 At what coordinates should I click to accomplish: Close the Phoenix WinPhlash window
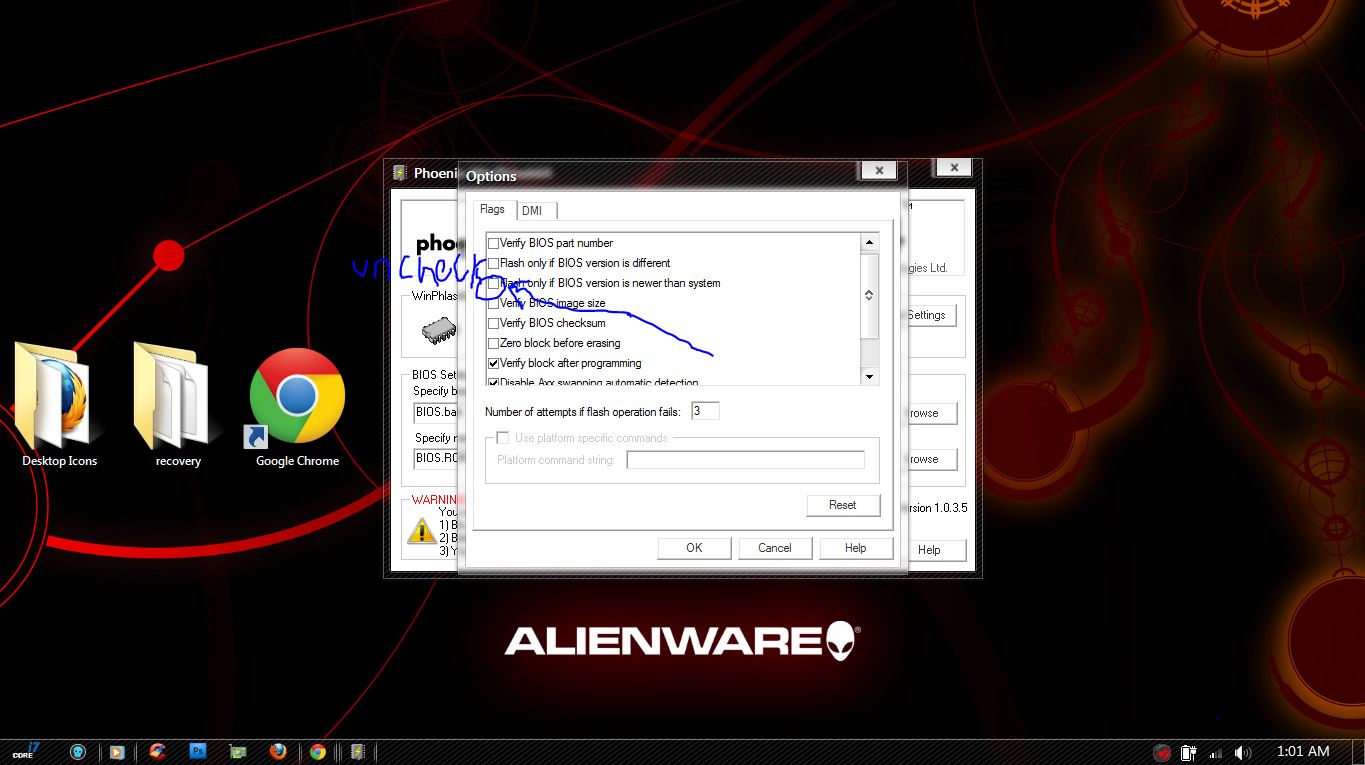pyautogui.click(x=954, y=168)
